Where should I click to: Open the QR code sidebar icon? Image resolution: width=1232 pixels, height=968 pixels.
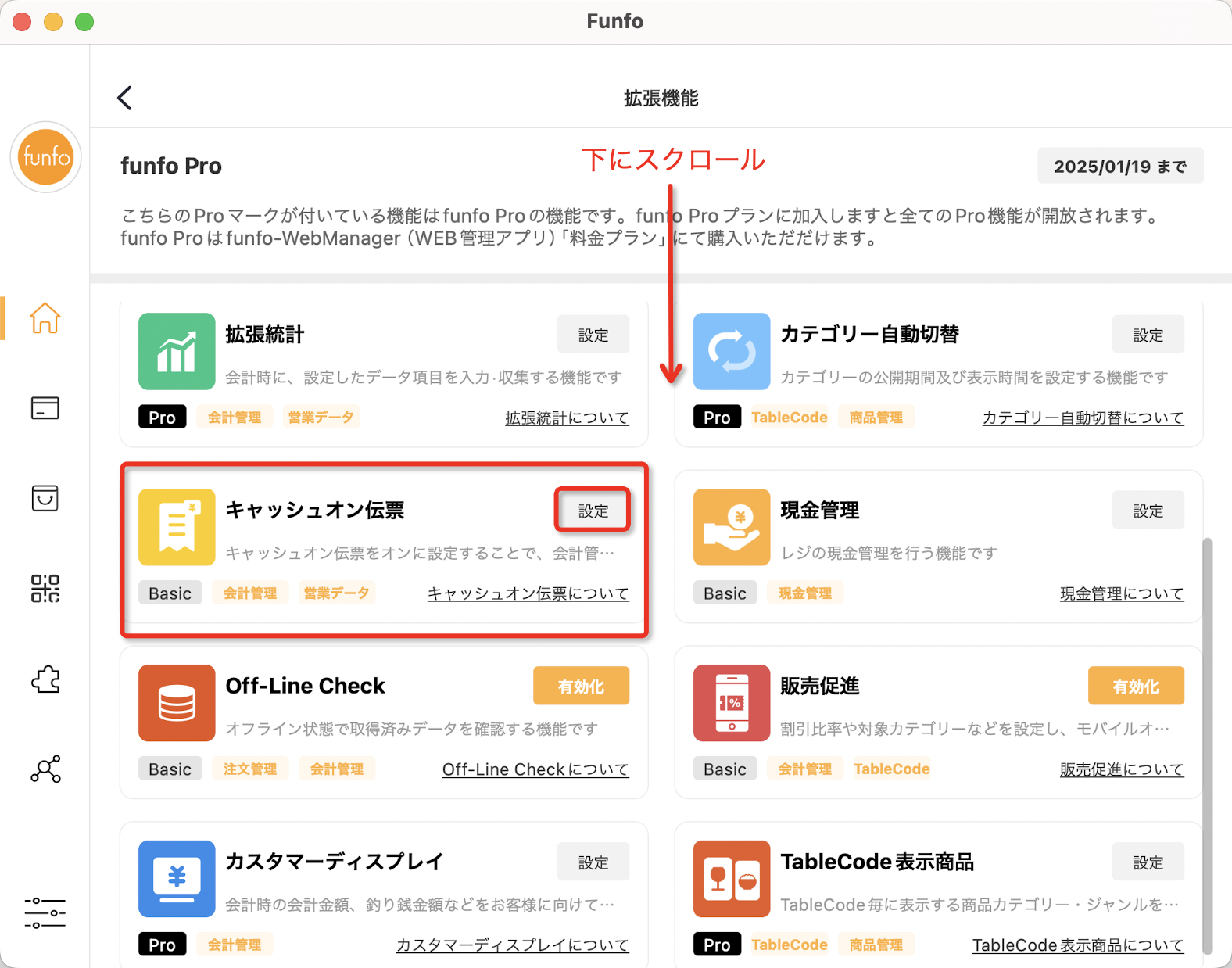45,588
